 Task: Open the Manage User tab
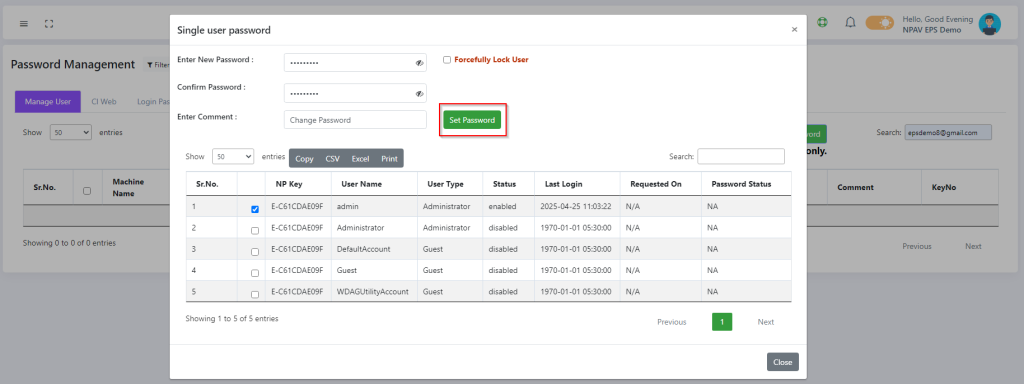(x=48, y=102)
